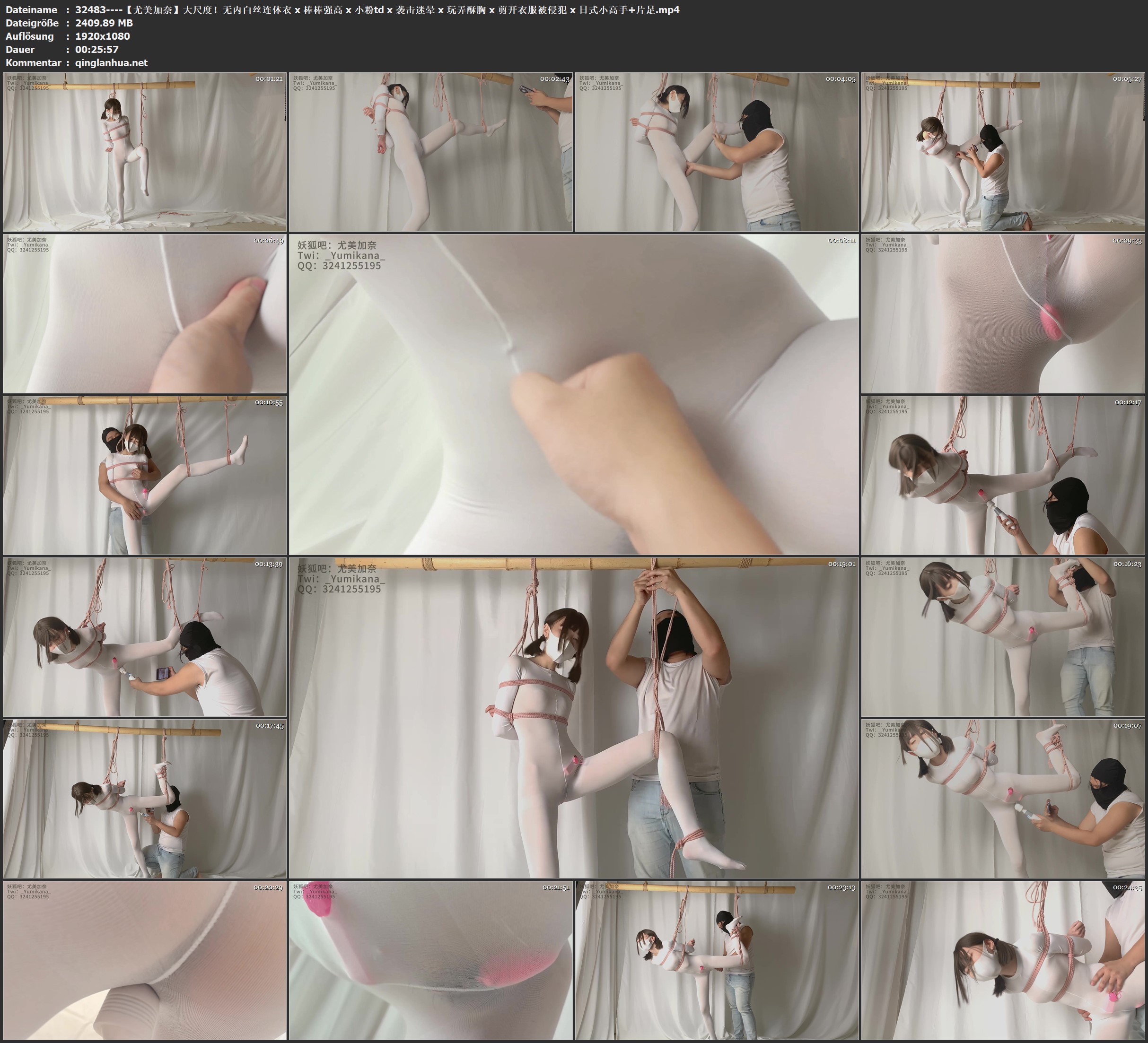The width and height of the screenshot is (1148, 1043).
Task: Select the thumbnail stamped 00:12:17
Action: (1003, 475)
